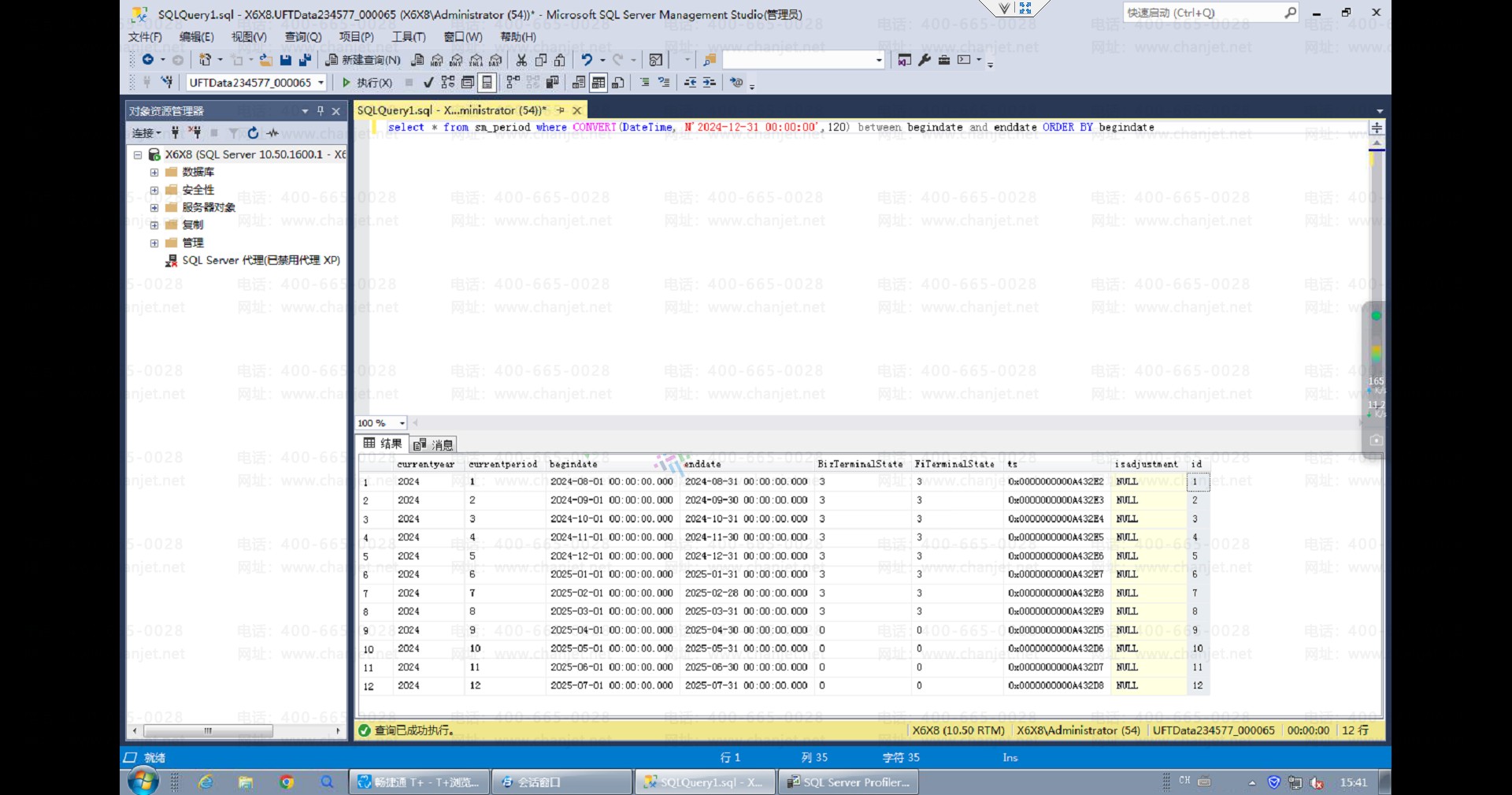Open the 工具(T) menu
The image size is (1512, 795).
click(x=409, y=37)
